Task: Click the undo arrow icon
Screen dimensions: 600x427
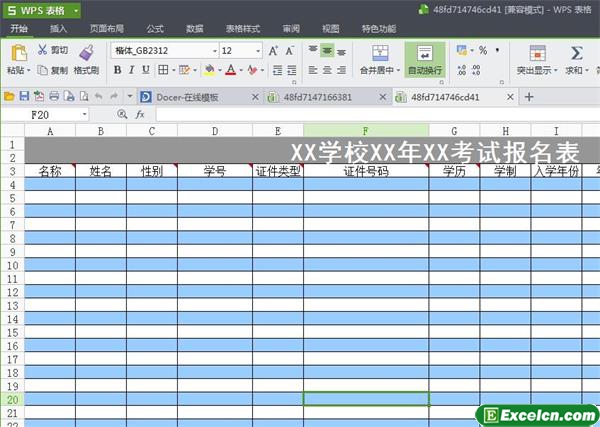Action: 99,96
